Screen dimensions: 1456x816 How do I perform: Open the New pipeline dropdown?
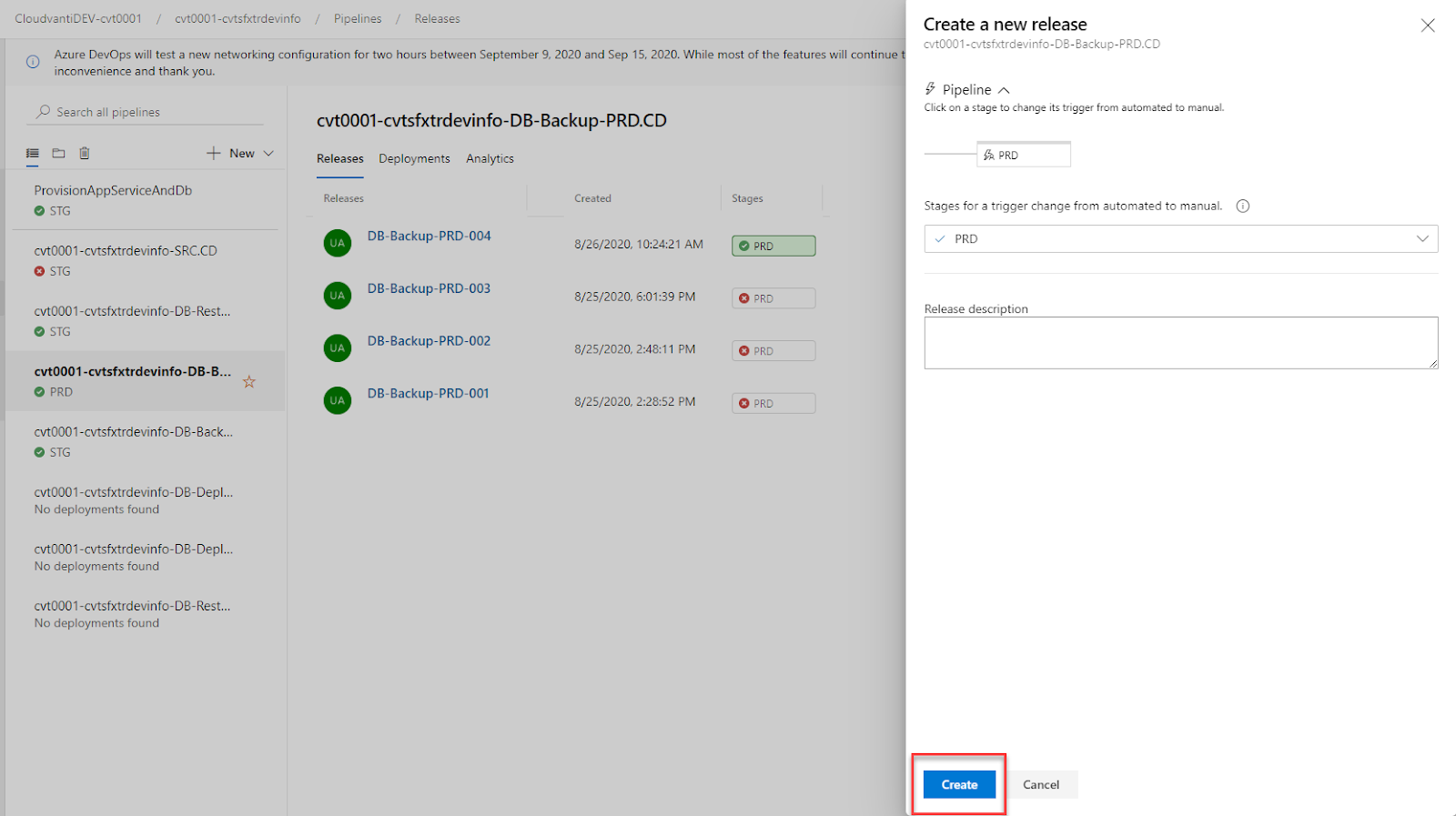[x=240, y=153]
